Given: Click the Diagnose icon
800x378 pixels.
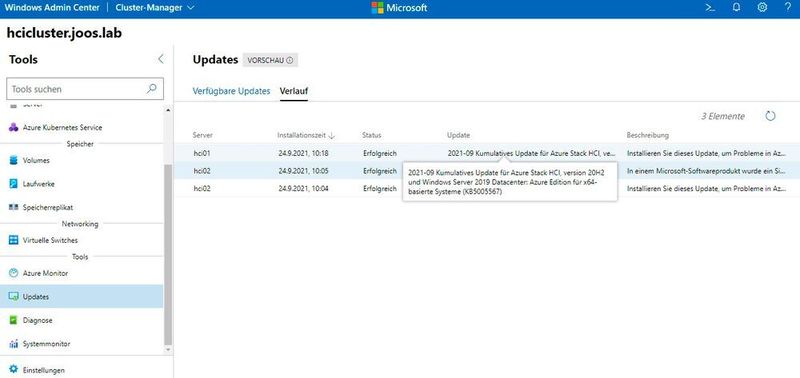Looking at the screenshot, I should (14, 320).
